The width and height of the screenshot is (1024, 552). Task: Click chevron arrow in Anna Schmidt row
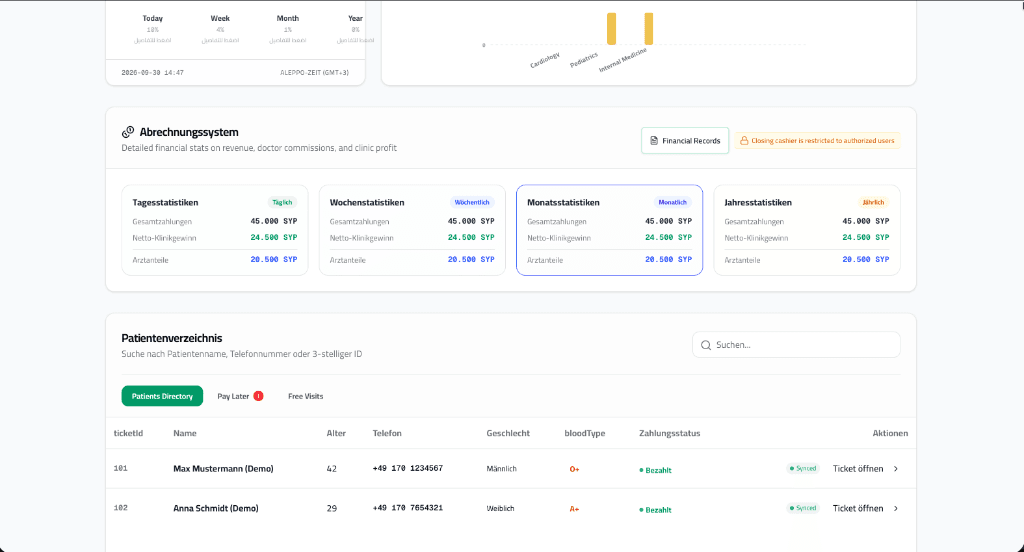point(896,508)
